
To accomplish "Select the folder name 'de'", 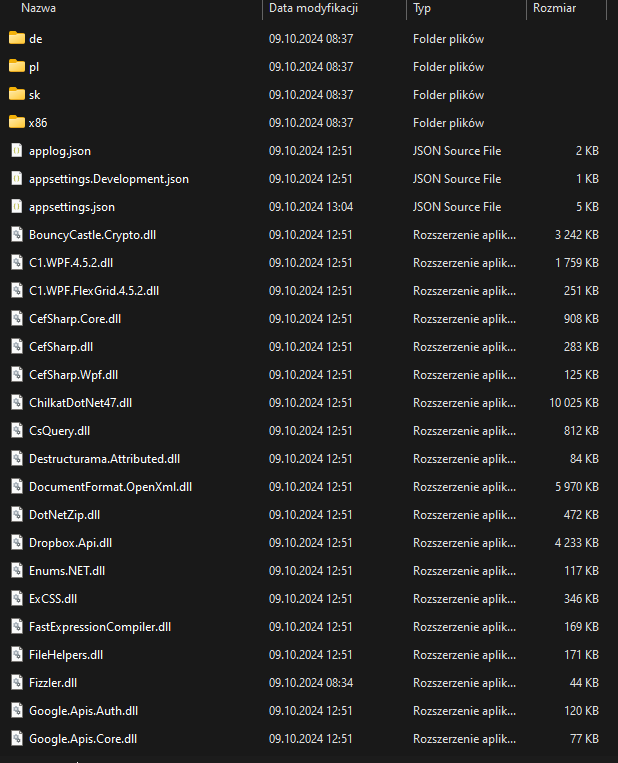I will pos(36,39).
